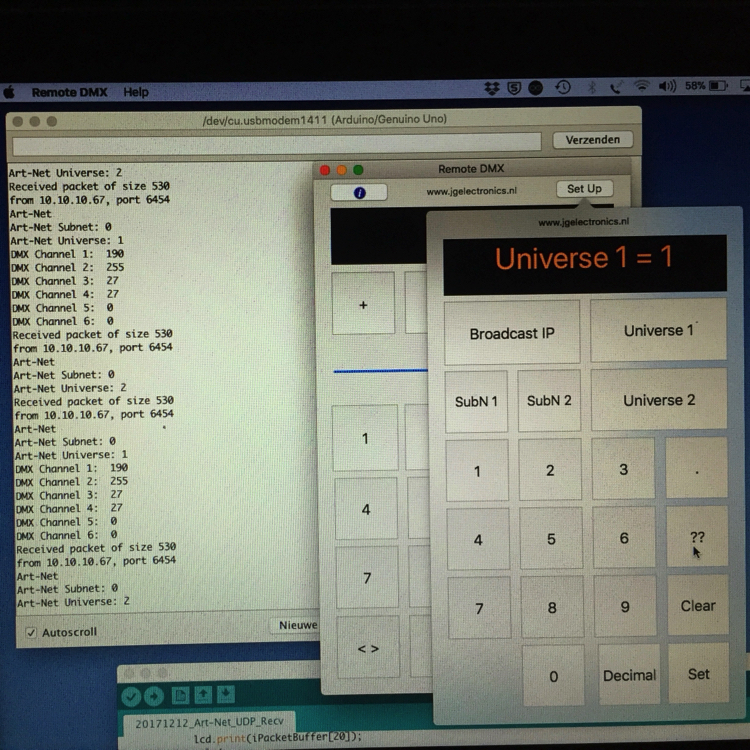
Task: Tap keypad digit 0 in setup popover
Action: coord(553,676)
